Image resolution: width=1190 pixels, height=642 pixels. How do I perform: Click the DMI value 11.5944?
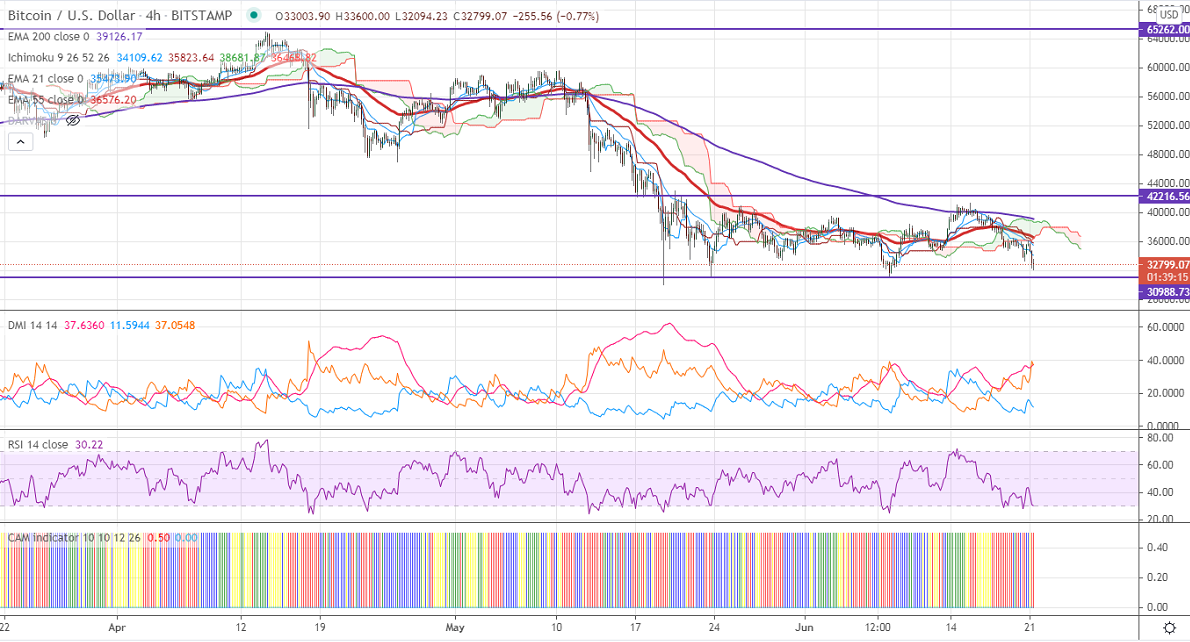(x=130, y=325)
